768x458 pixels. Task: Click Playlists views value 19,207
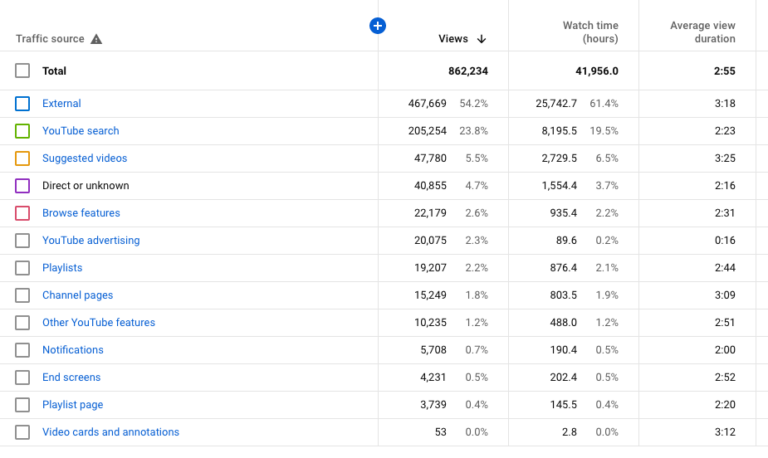pos(430,268)
